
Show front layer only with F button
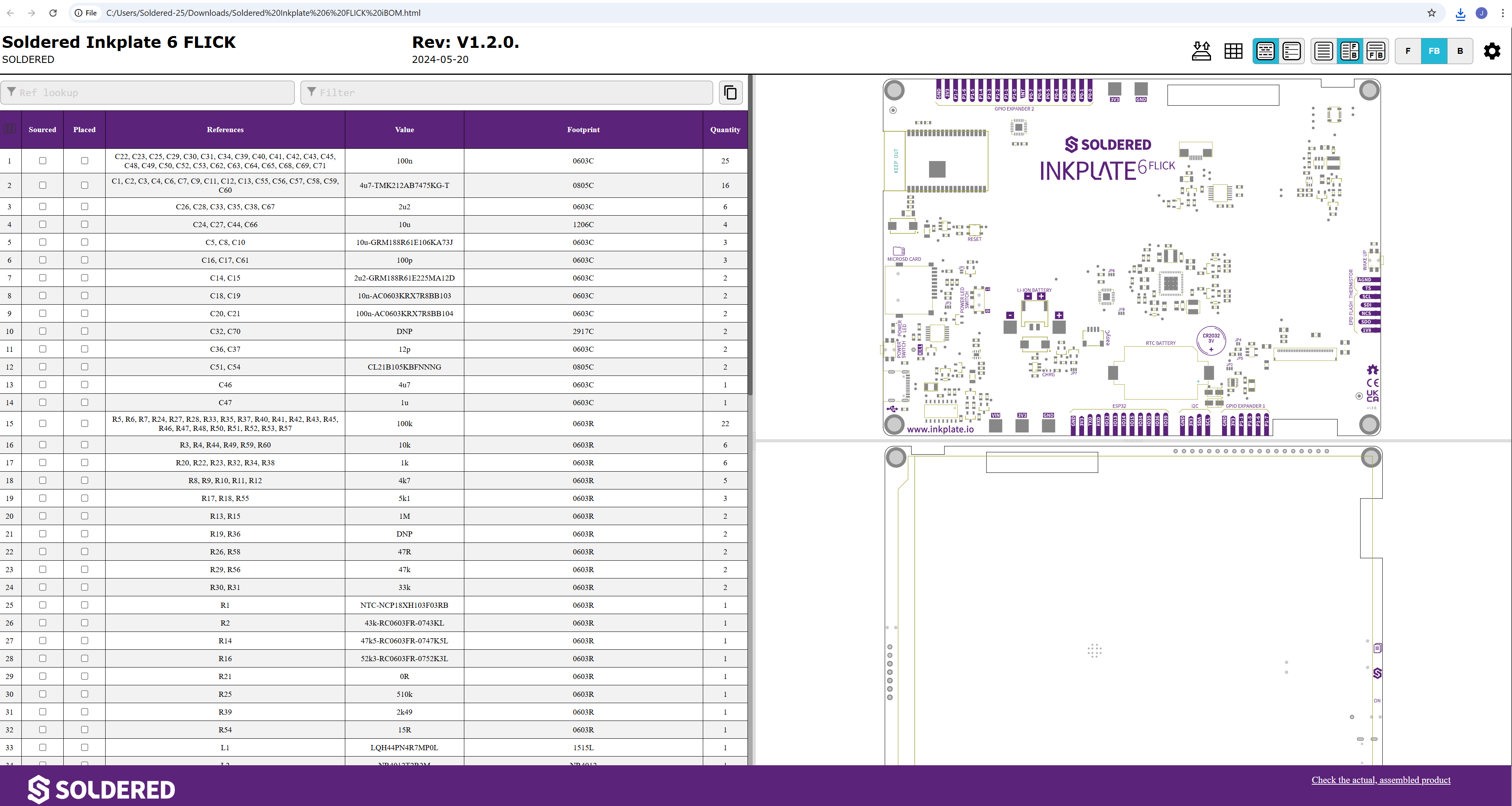[1408, 51]
